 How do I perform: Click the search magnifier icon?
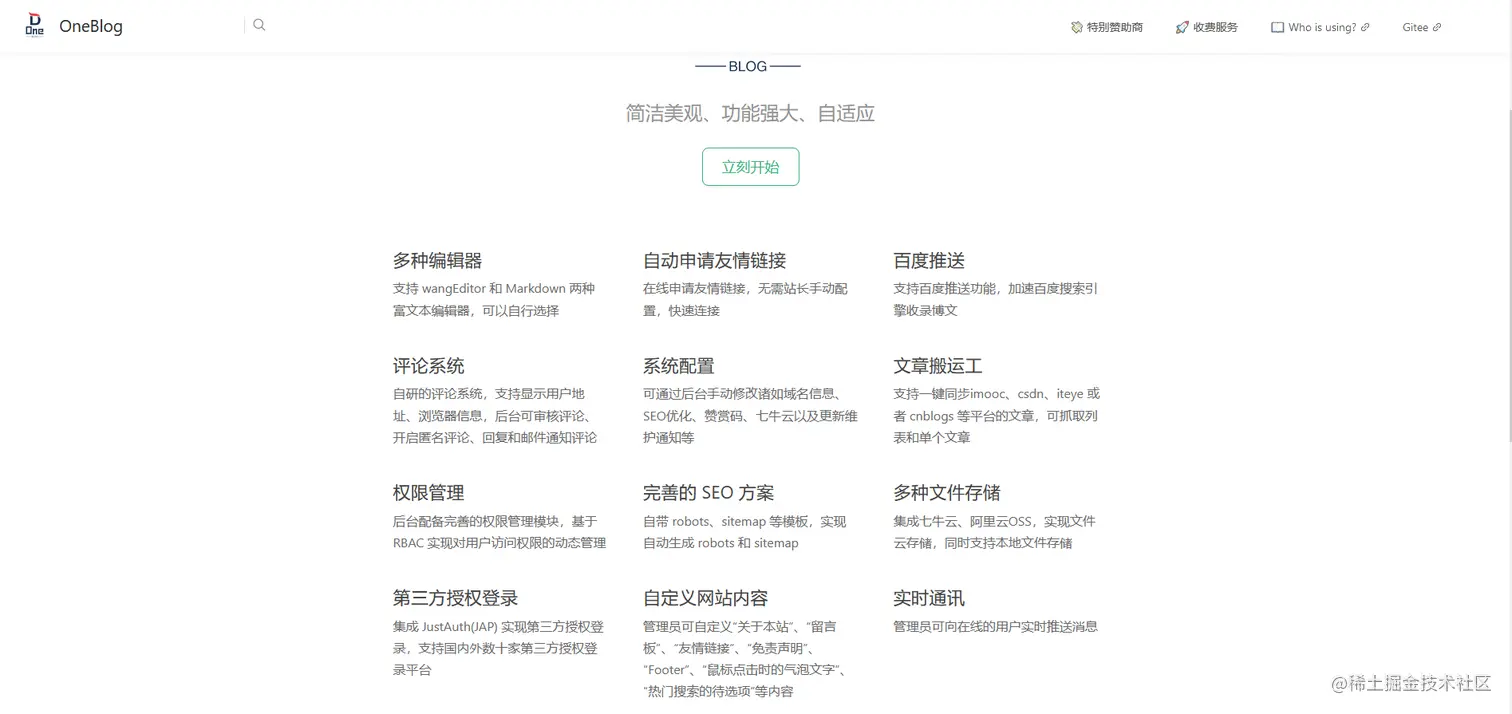[x=259, y=25]
